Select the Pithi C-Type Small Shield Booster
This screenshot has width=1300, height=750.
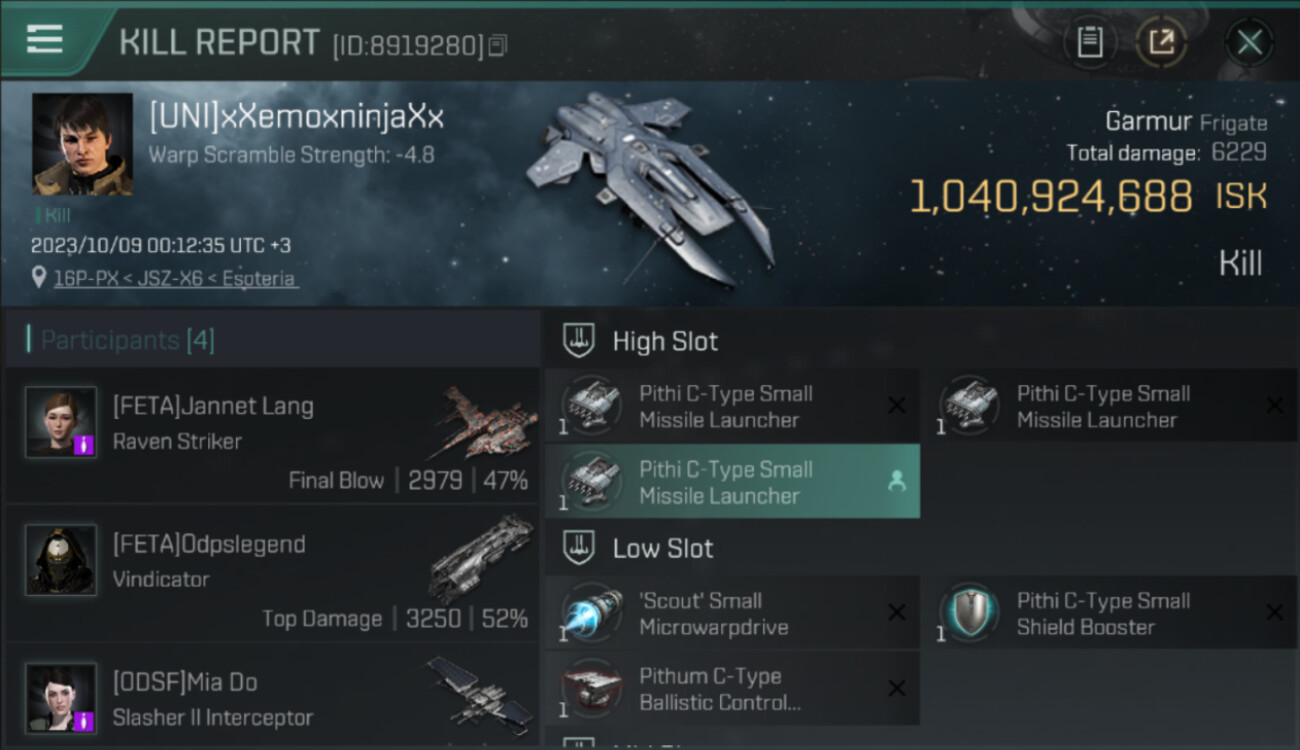(1117, 613)
